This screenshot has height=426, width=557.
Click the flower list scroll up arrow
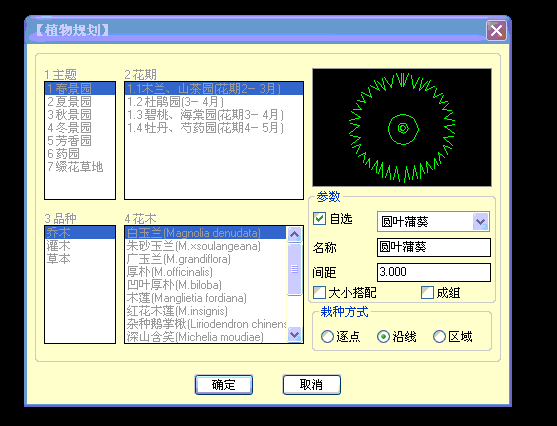(x=294, y=234)
